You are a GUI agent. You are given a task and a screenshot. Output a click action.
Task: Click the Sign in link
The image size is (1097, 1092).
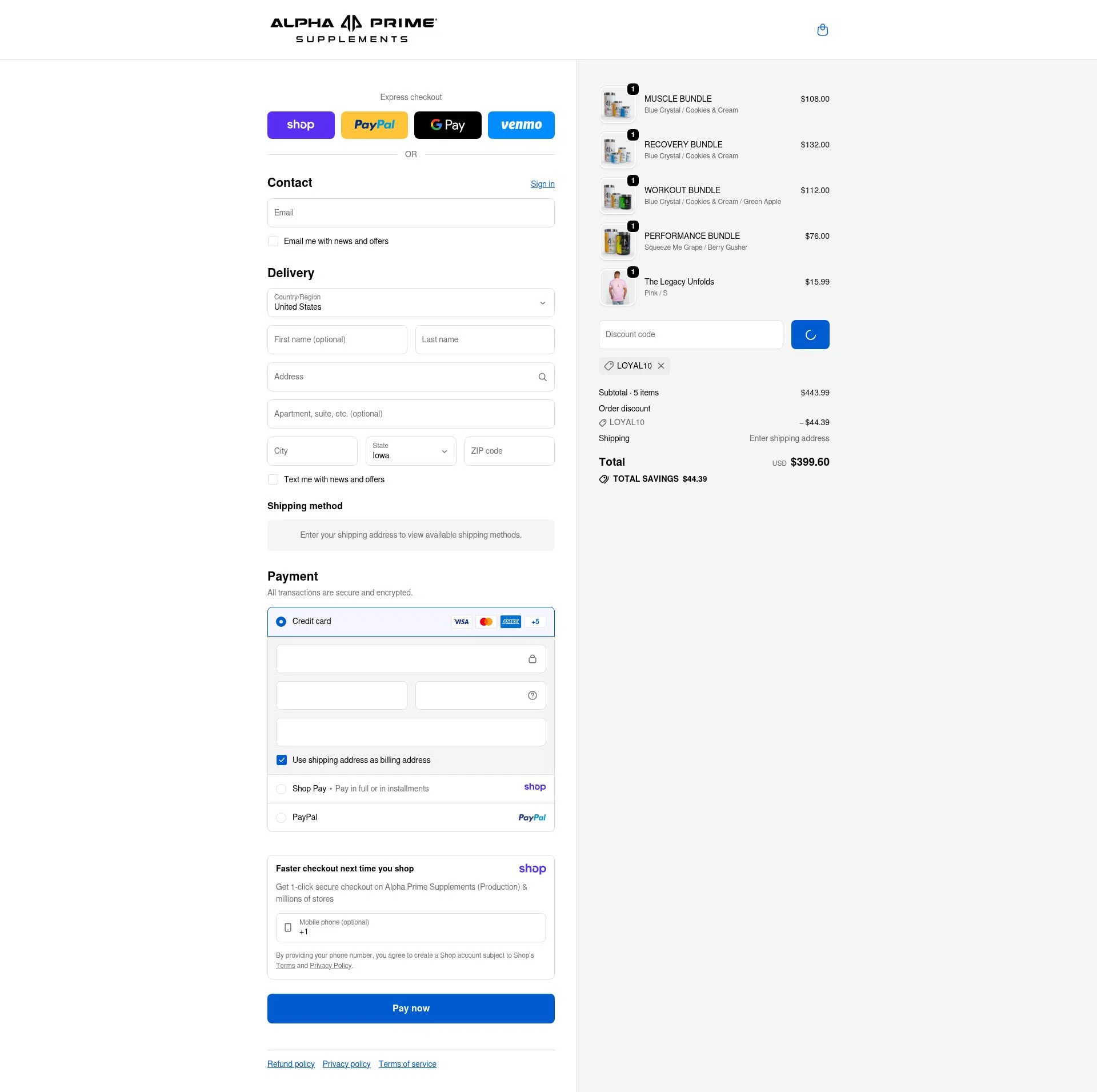(x=542, y=183)
